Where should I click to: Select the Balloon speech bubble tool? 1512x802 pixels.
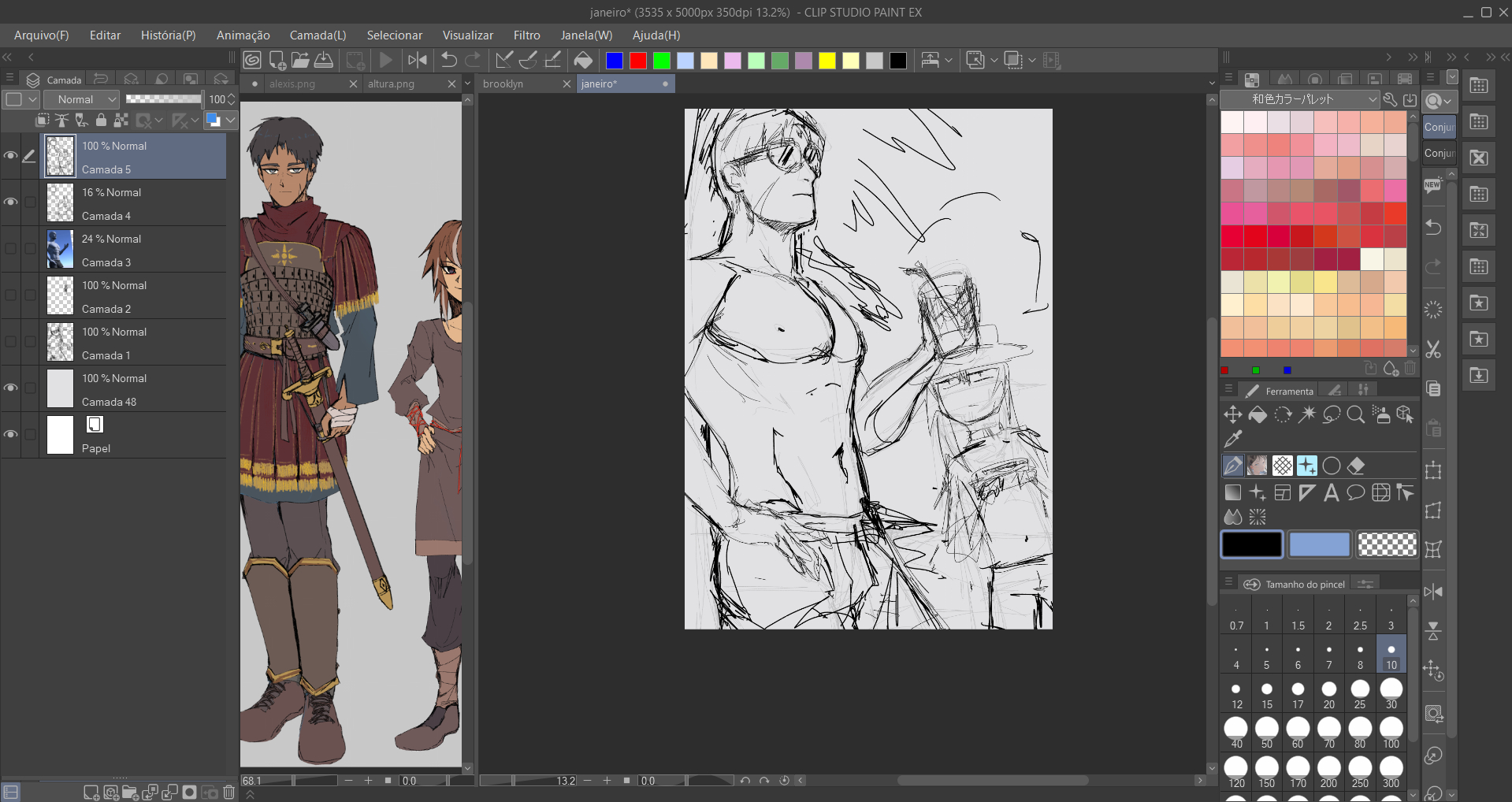1355,493
